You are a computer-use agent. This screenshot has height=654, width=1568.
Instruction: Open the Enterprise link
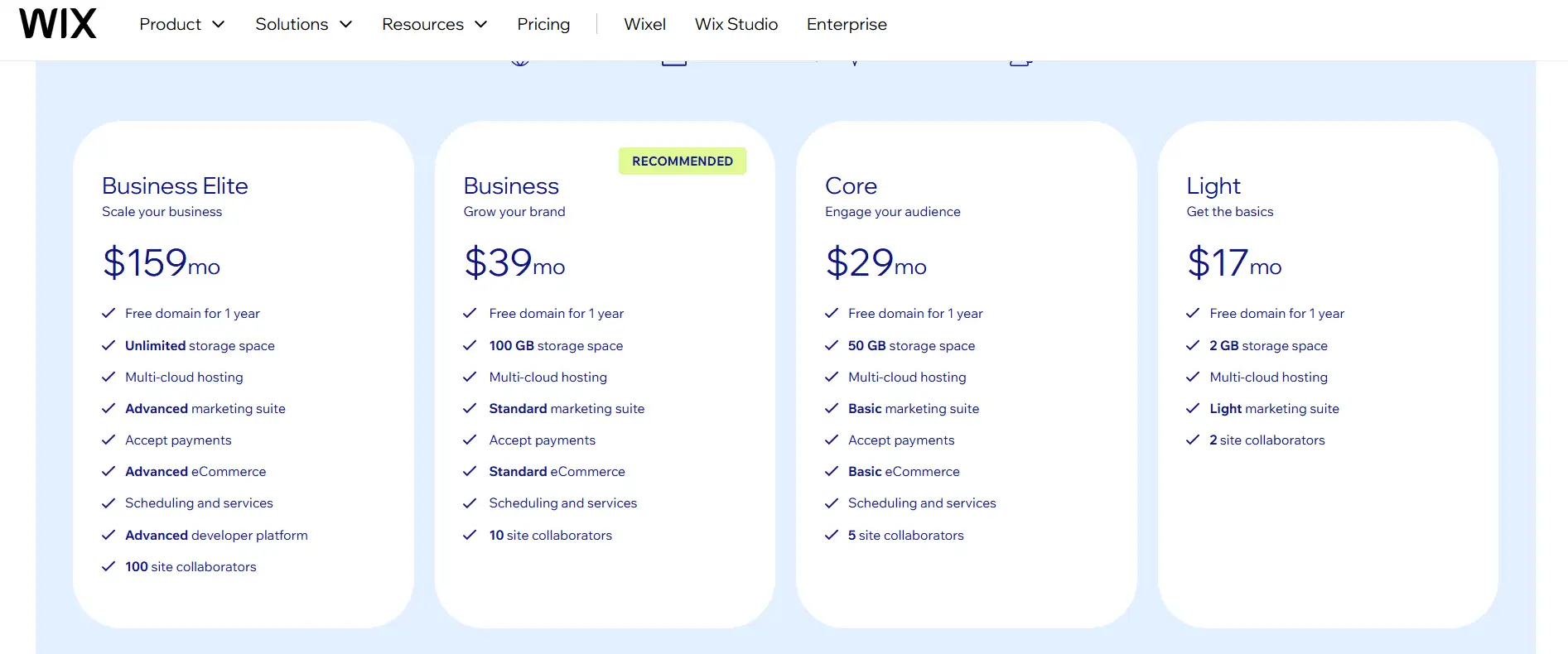(847, 24)
